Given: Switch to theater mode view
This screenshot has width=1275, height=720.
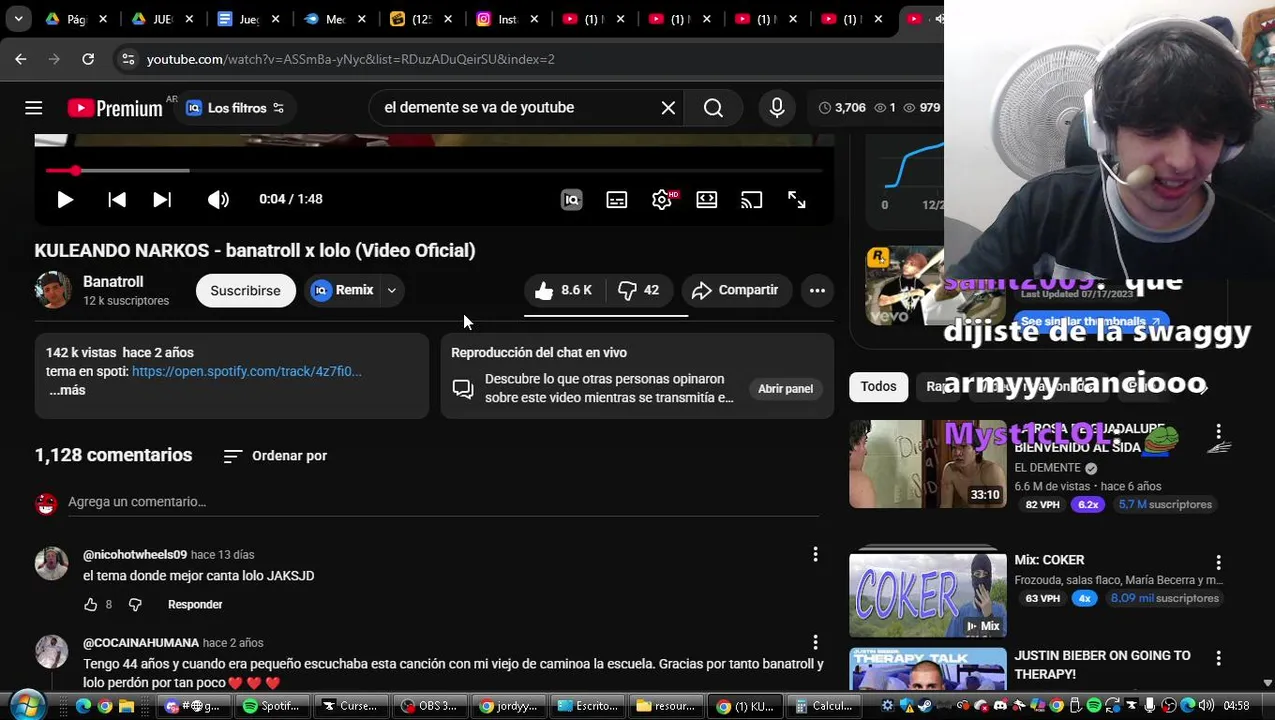Looking at the screenshot, I should [707, 200].
